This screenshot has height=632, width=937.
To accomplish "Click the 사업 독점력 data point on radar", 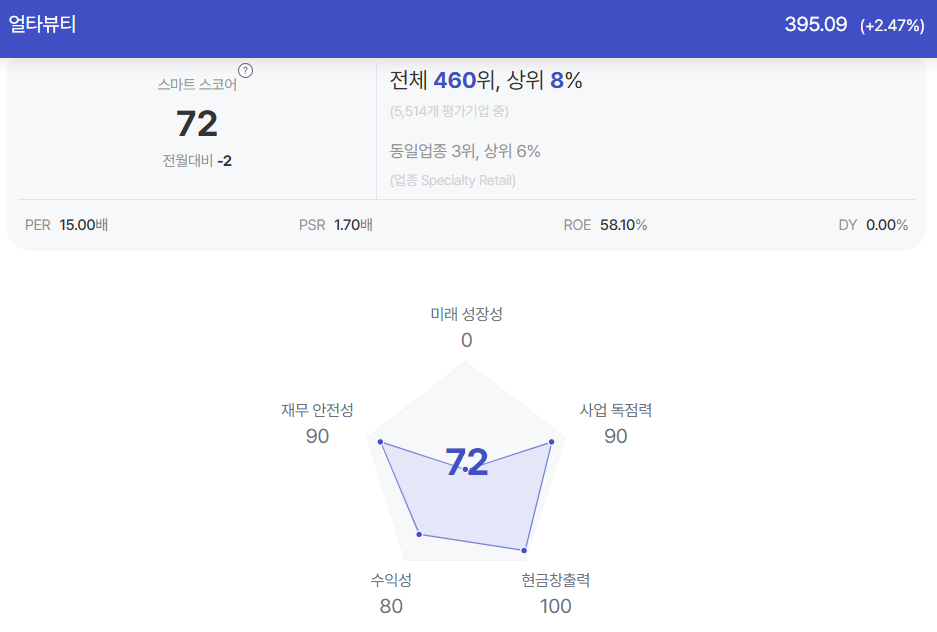I will coord(552,442).
